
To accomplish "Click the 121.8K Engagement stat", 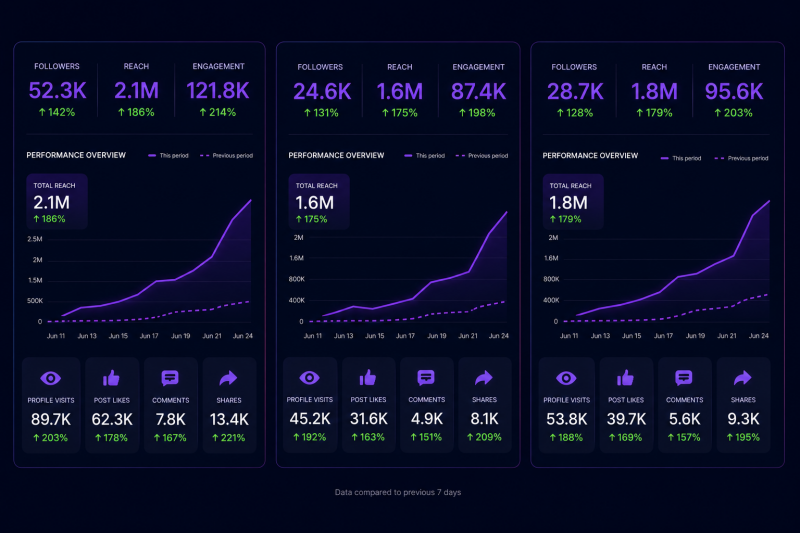I will coord(218,90).
